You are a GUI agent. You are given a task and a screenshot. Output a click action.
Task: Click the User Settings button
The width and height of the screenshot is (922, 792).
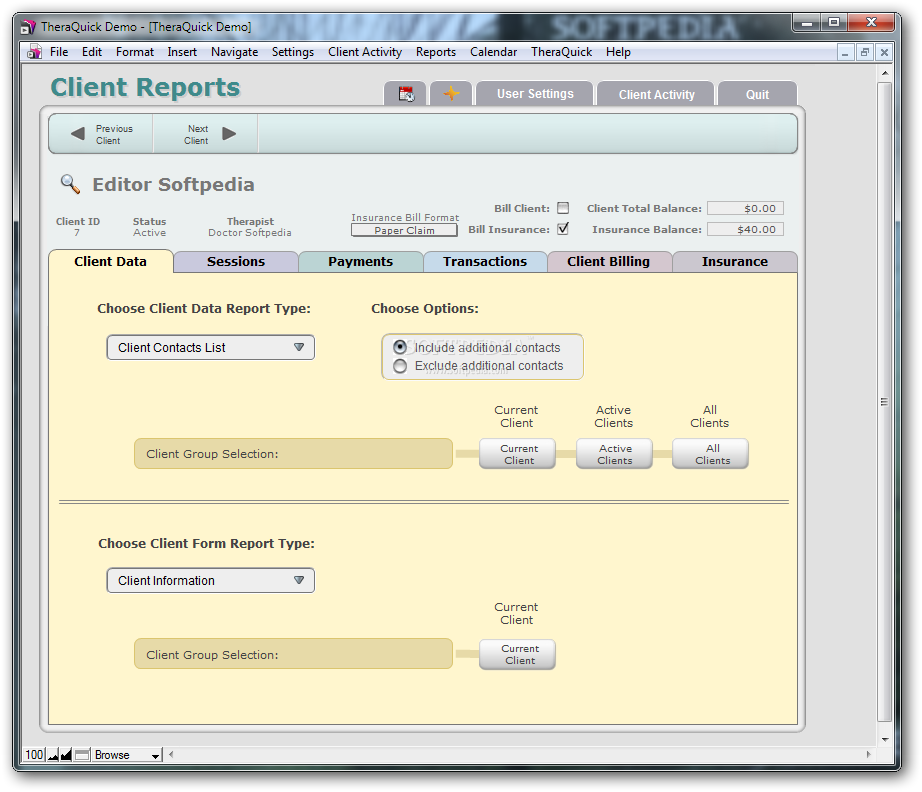tap(535, 94)
